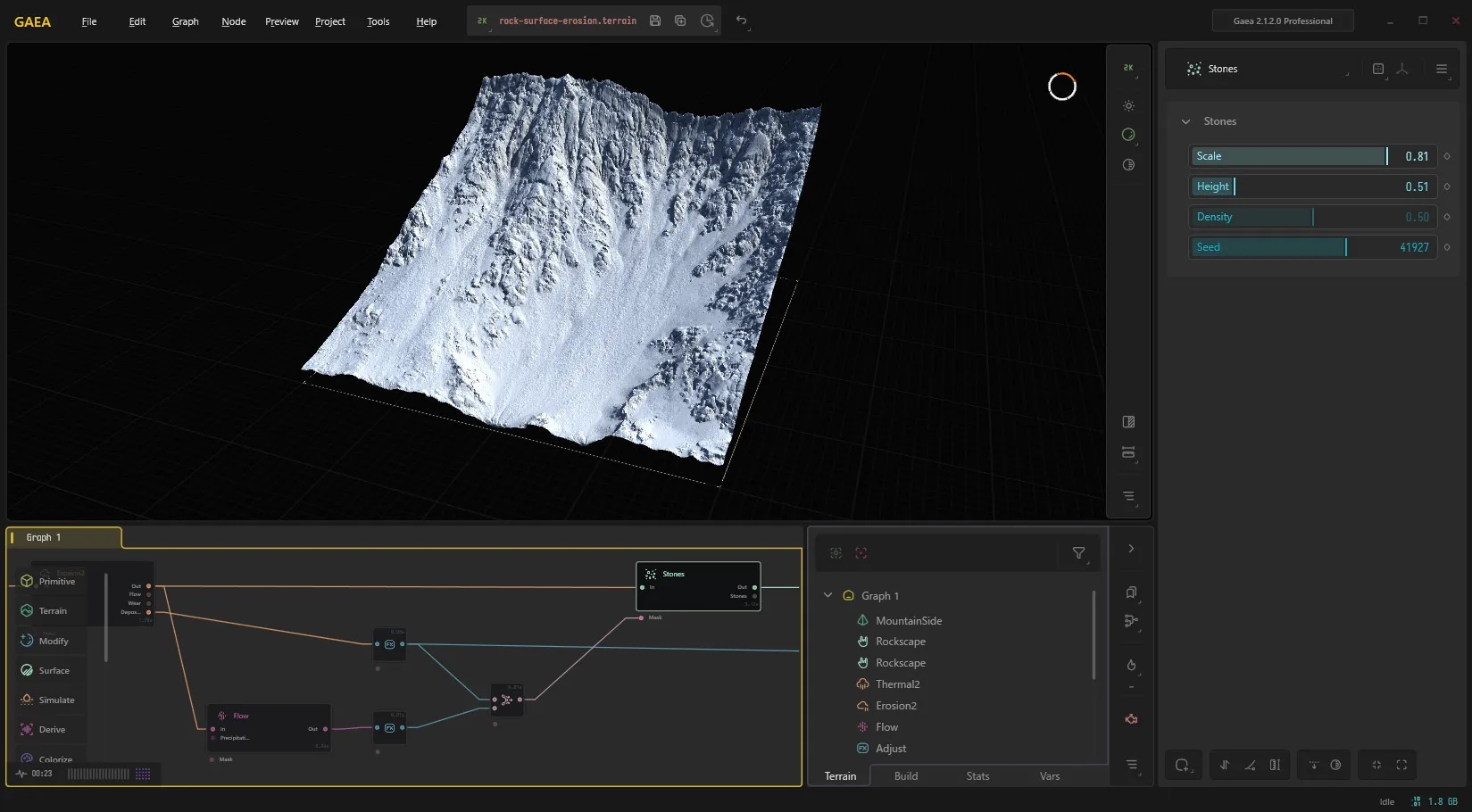Collapse the Stones properties section

1185,121
